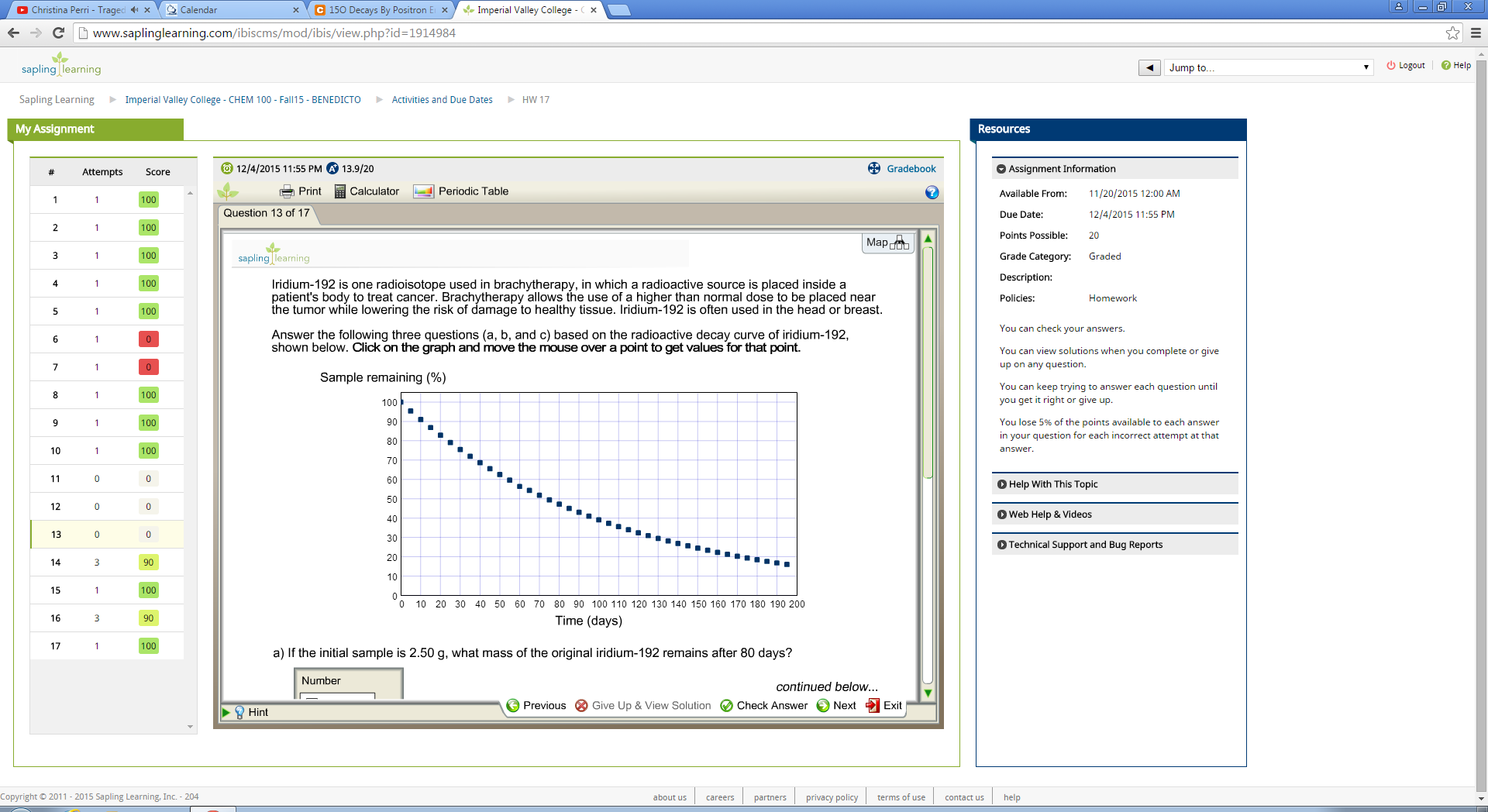Click Give Up & View Solution
This screenshot has height=812, width=1488.
click(642, 706)
